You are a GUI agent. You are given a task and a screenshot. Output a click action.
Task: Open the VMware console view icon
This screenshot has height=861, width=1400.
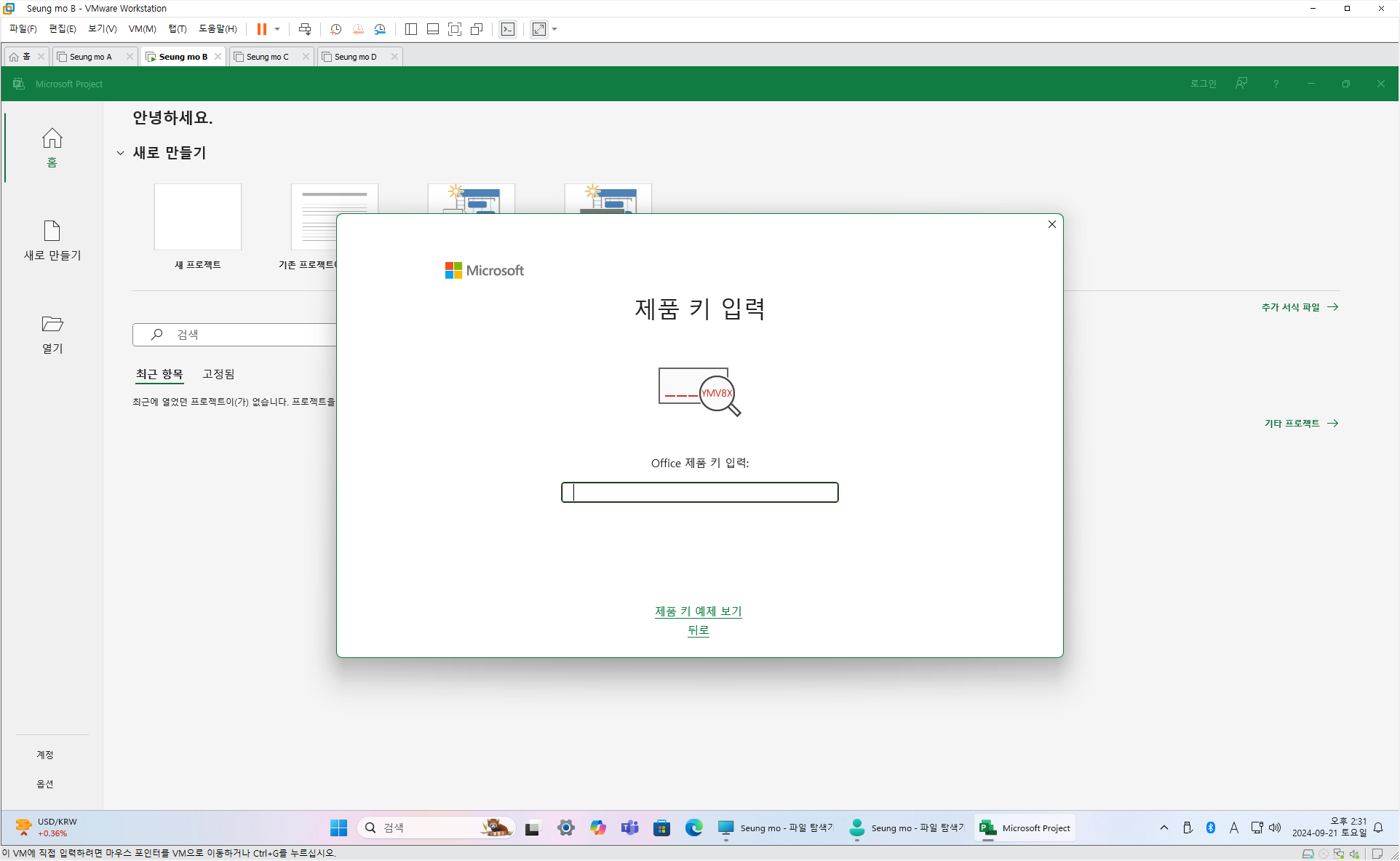coord(508,29)
